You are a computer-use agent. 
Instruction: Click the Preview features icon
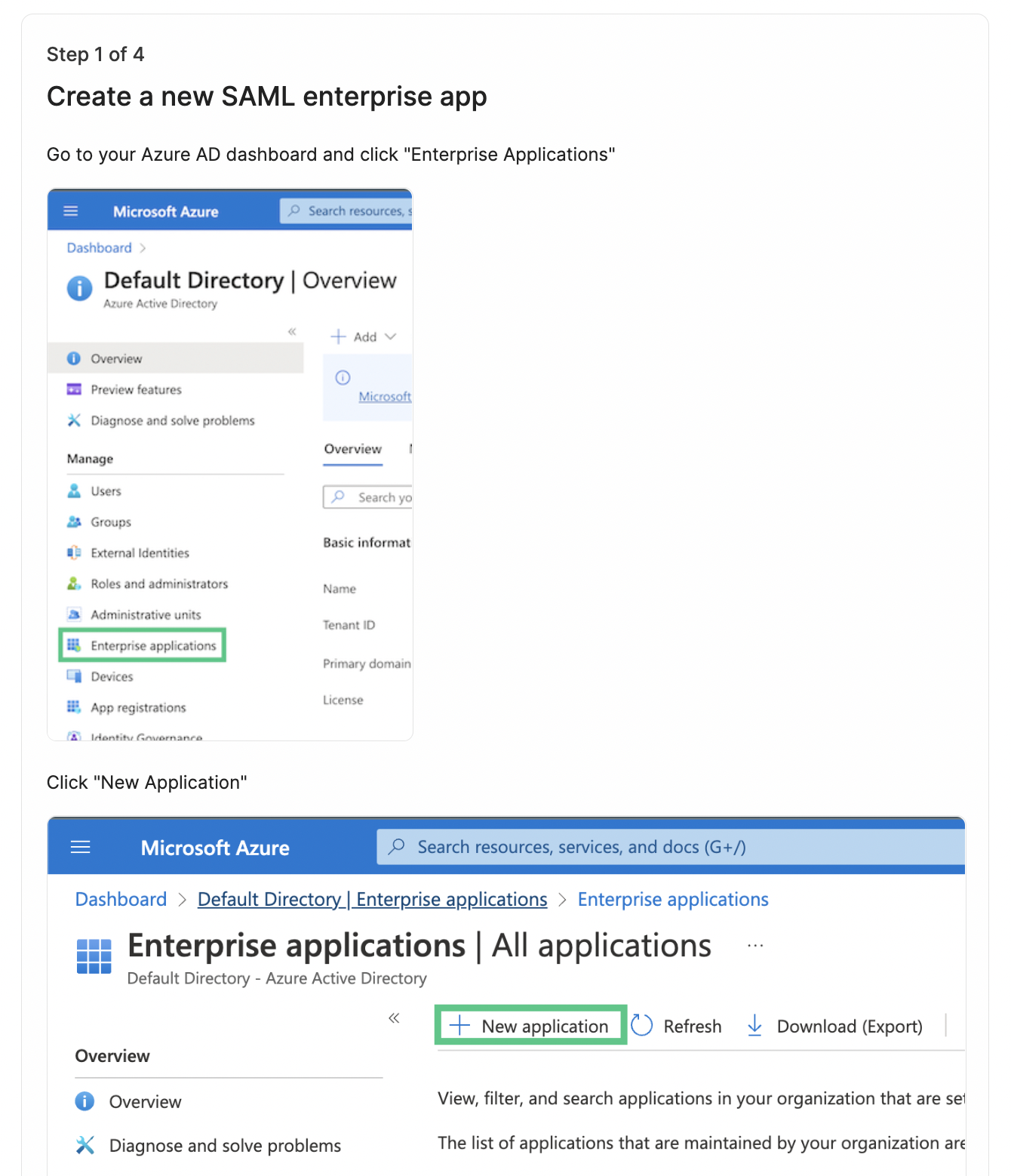(74, 389)
